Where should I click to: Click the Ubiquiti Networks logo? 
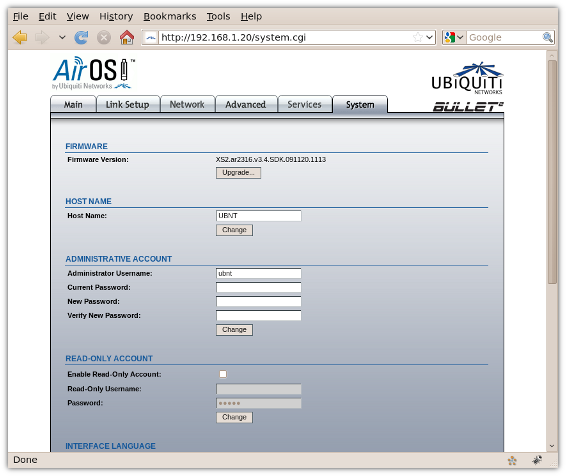click(x=467, y=78)
